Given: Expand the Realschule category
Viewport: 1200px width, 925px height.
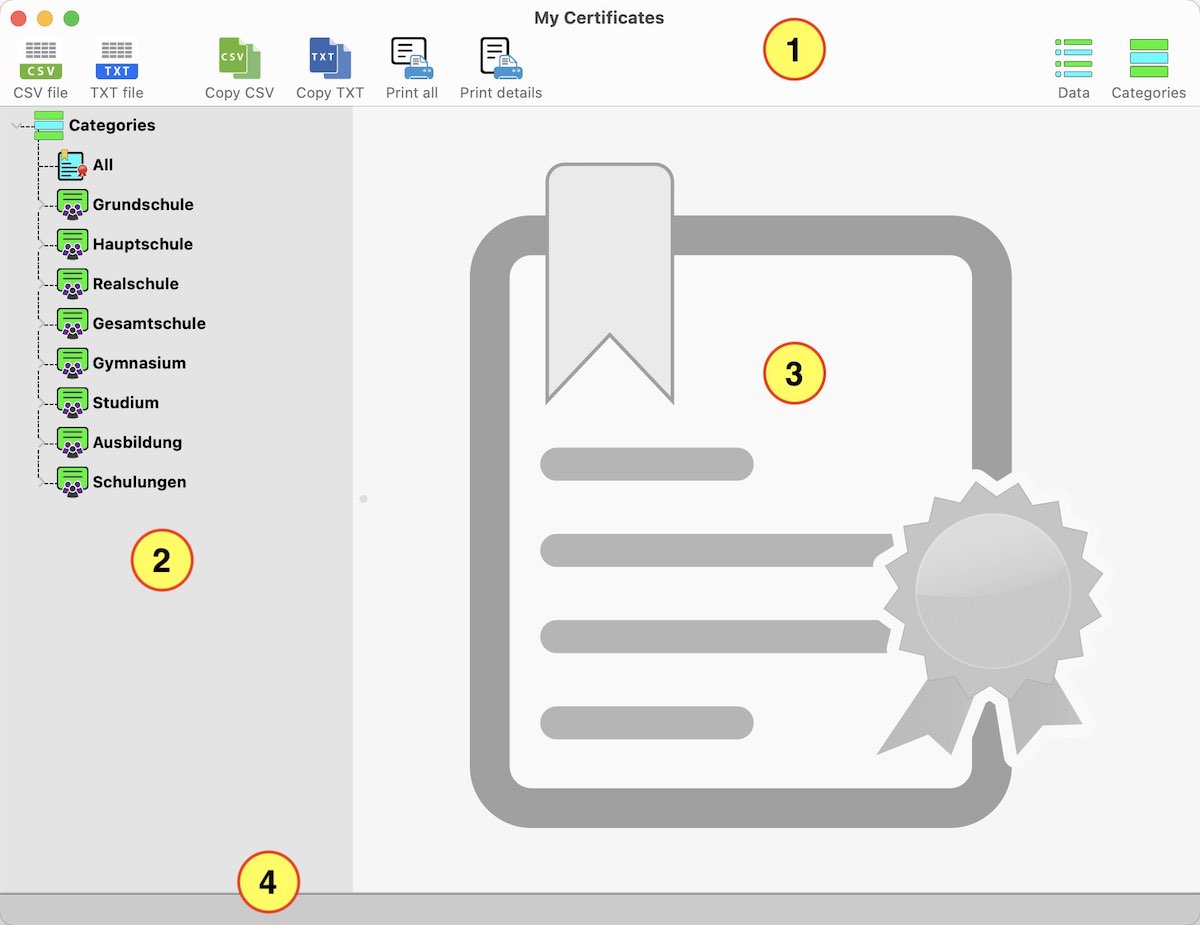Looking at the screenshot, I should pos(41,284).
